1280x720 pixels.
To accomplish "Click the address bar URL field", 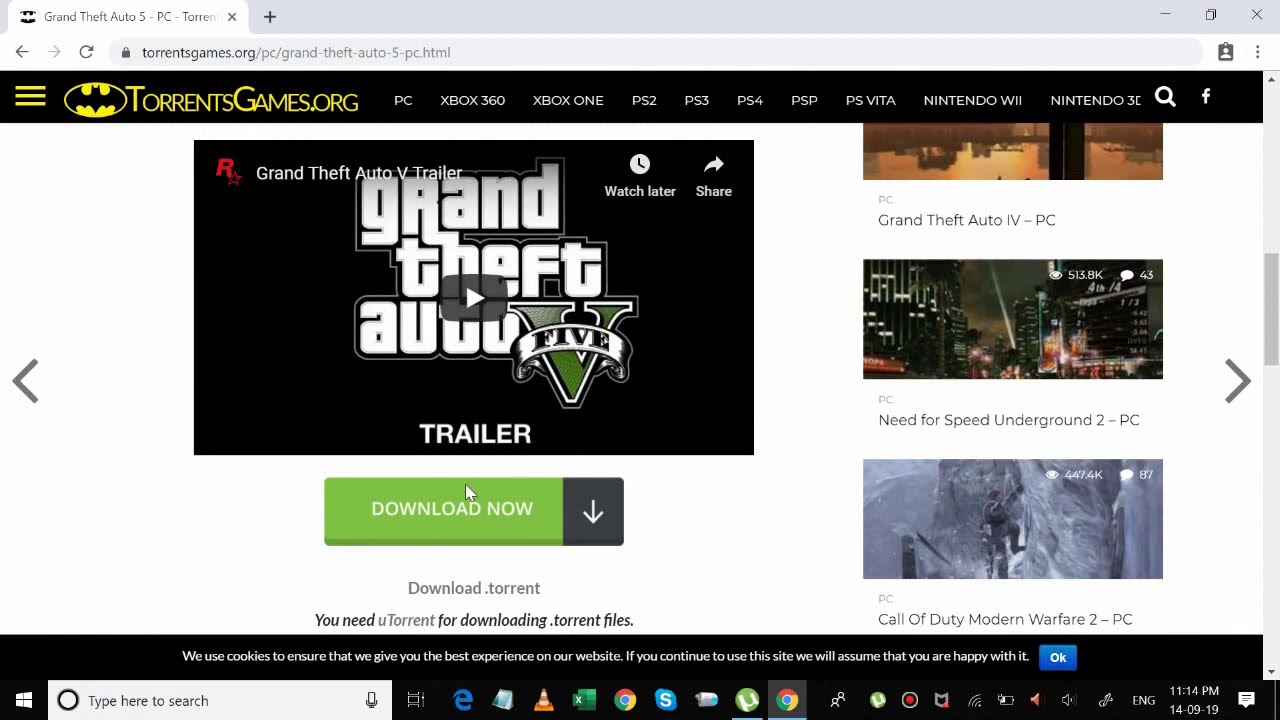I will pos(655,52).
